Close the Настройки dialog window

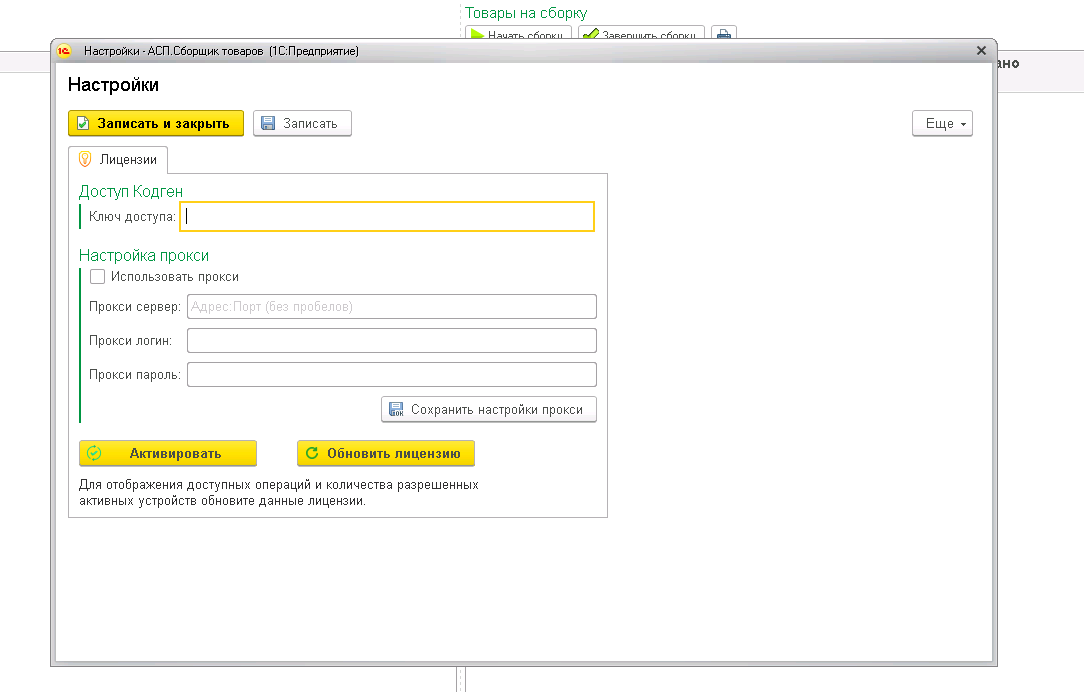(x=981, y=50)
